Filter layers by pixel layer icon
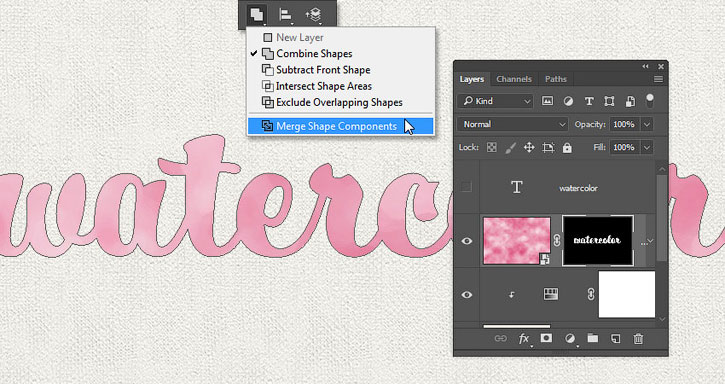The height and width of the screenshot is (384, 725). (x=547, y=101)
